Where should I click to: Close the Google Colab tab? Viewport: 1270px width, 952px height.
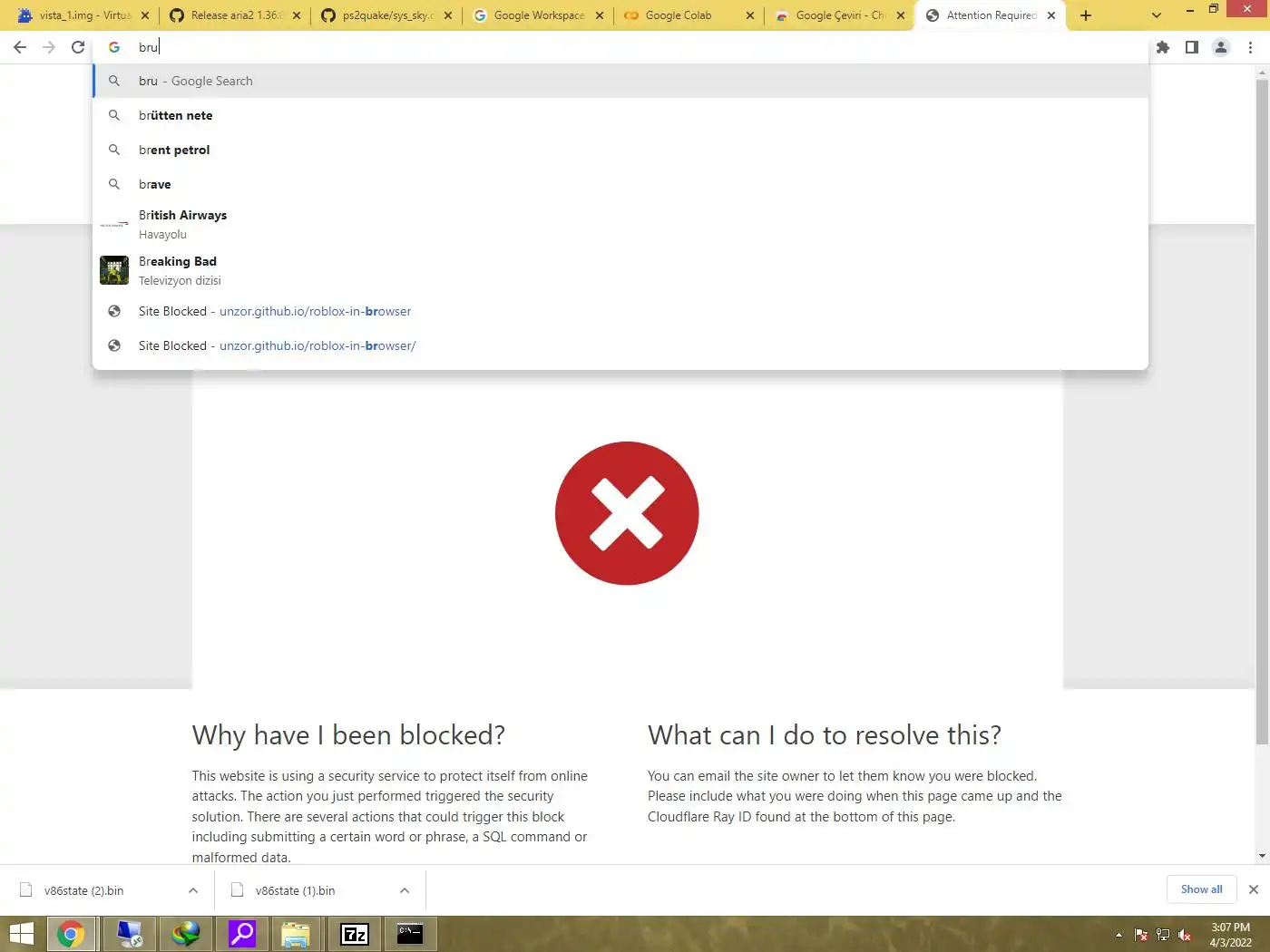(750, 15)
